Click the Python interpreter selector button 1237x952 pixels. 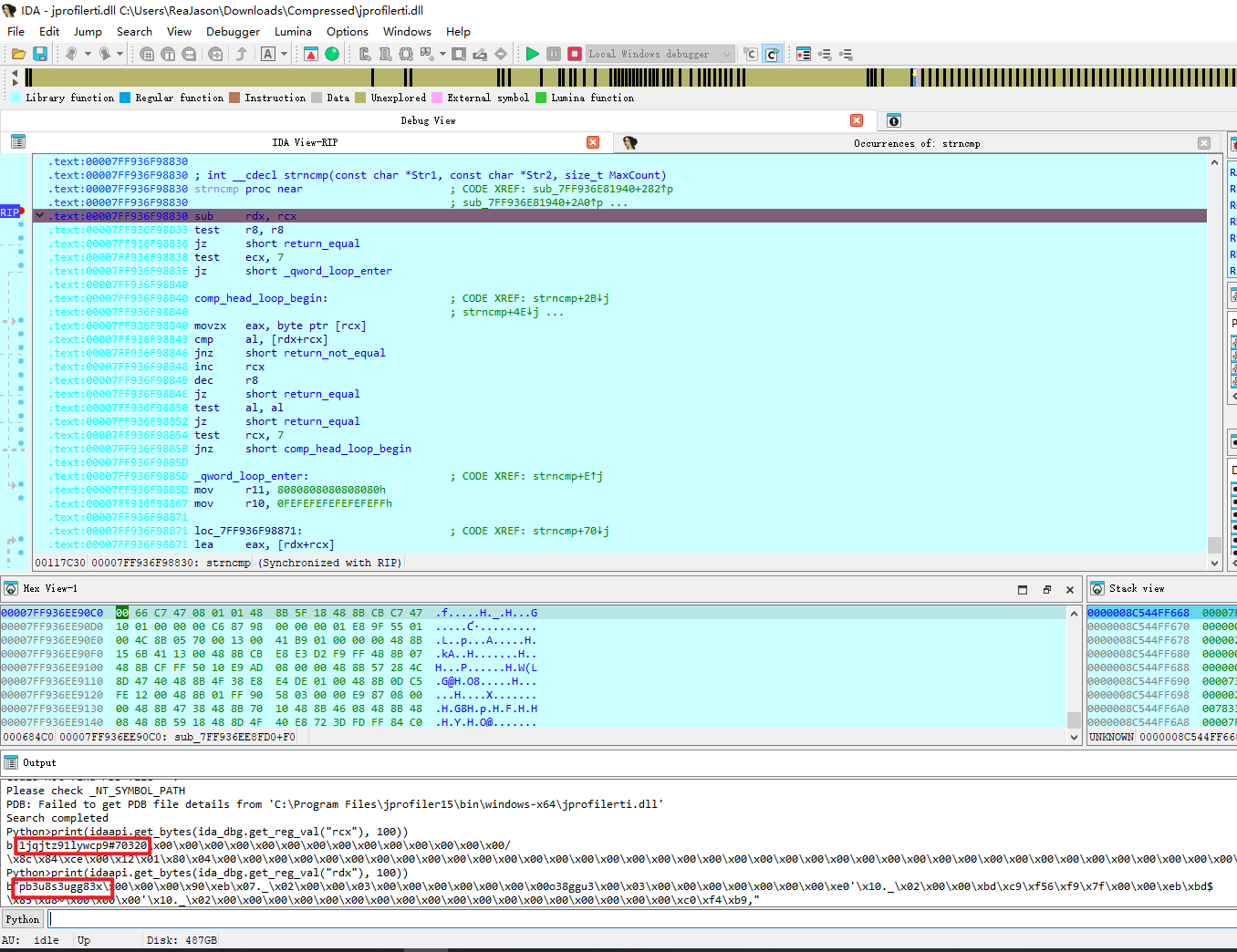(x=23, y=919)
